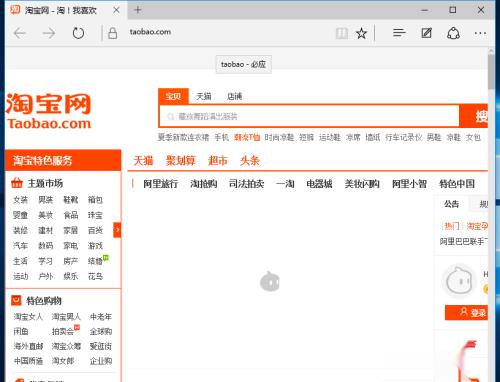
Task: Open 头条 in the orange nav
Action: click(250, 161)
